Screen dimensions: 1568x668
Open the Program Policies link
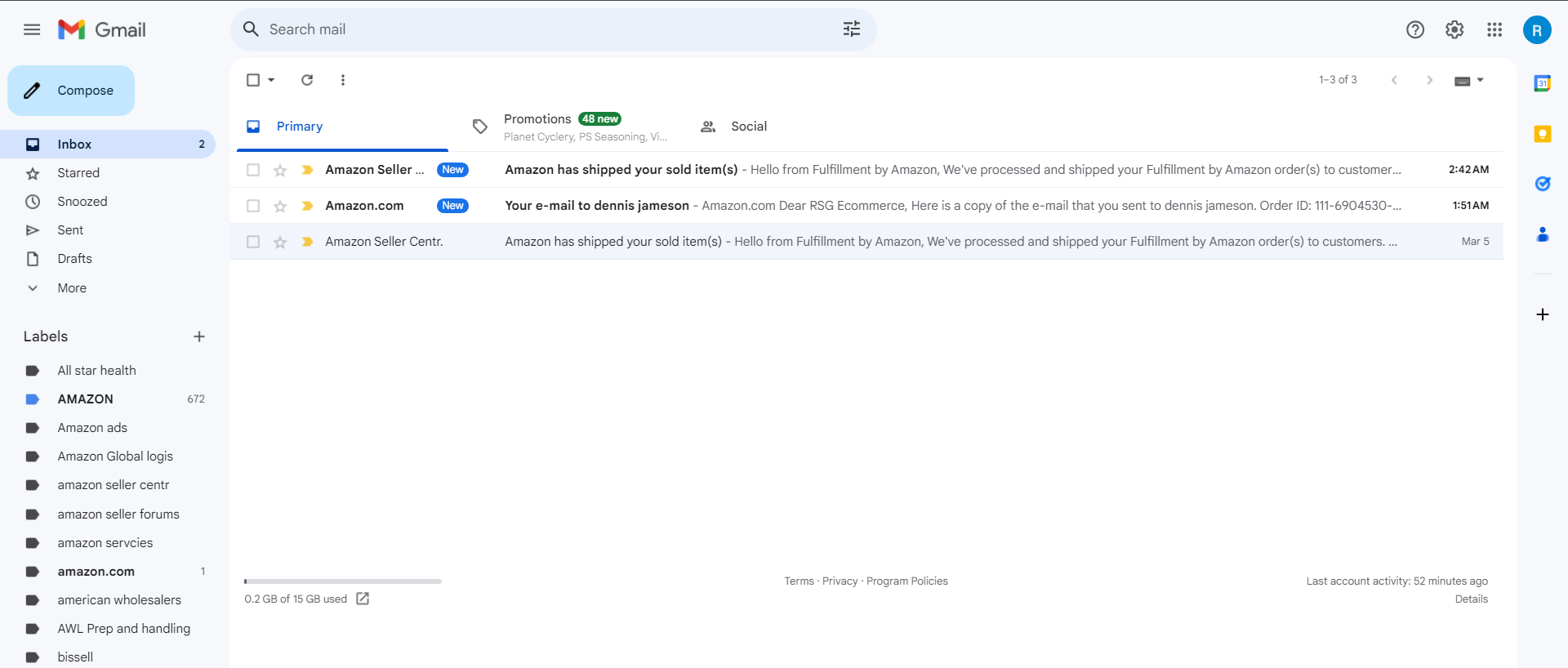(x=906, y=581)
